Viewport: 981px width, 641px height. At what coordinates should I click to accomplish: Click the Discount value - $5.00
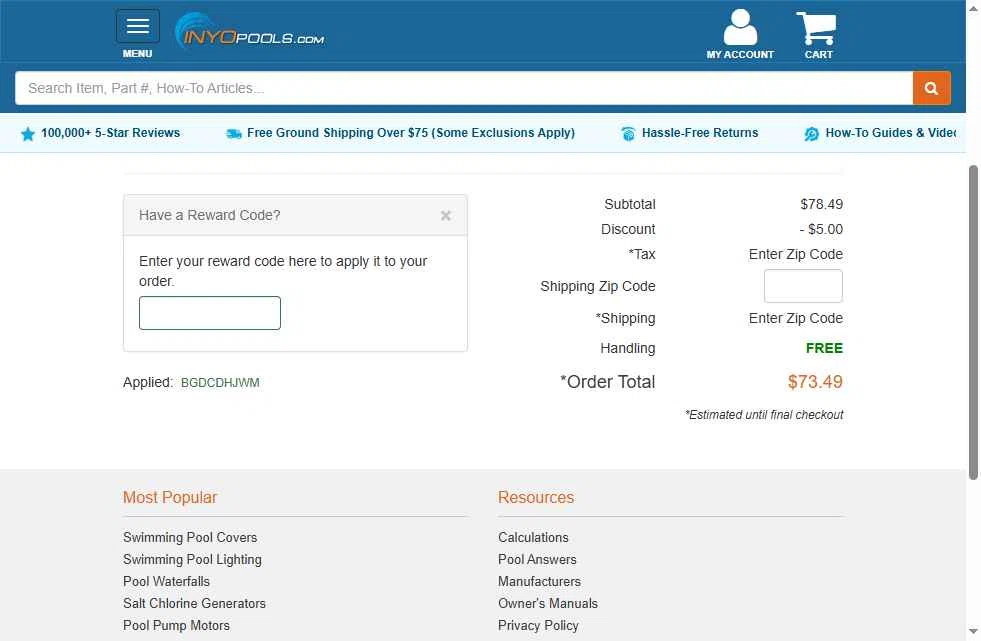(x=821, y=230)
